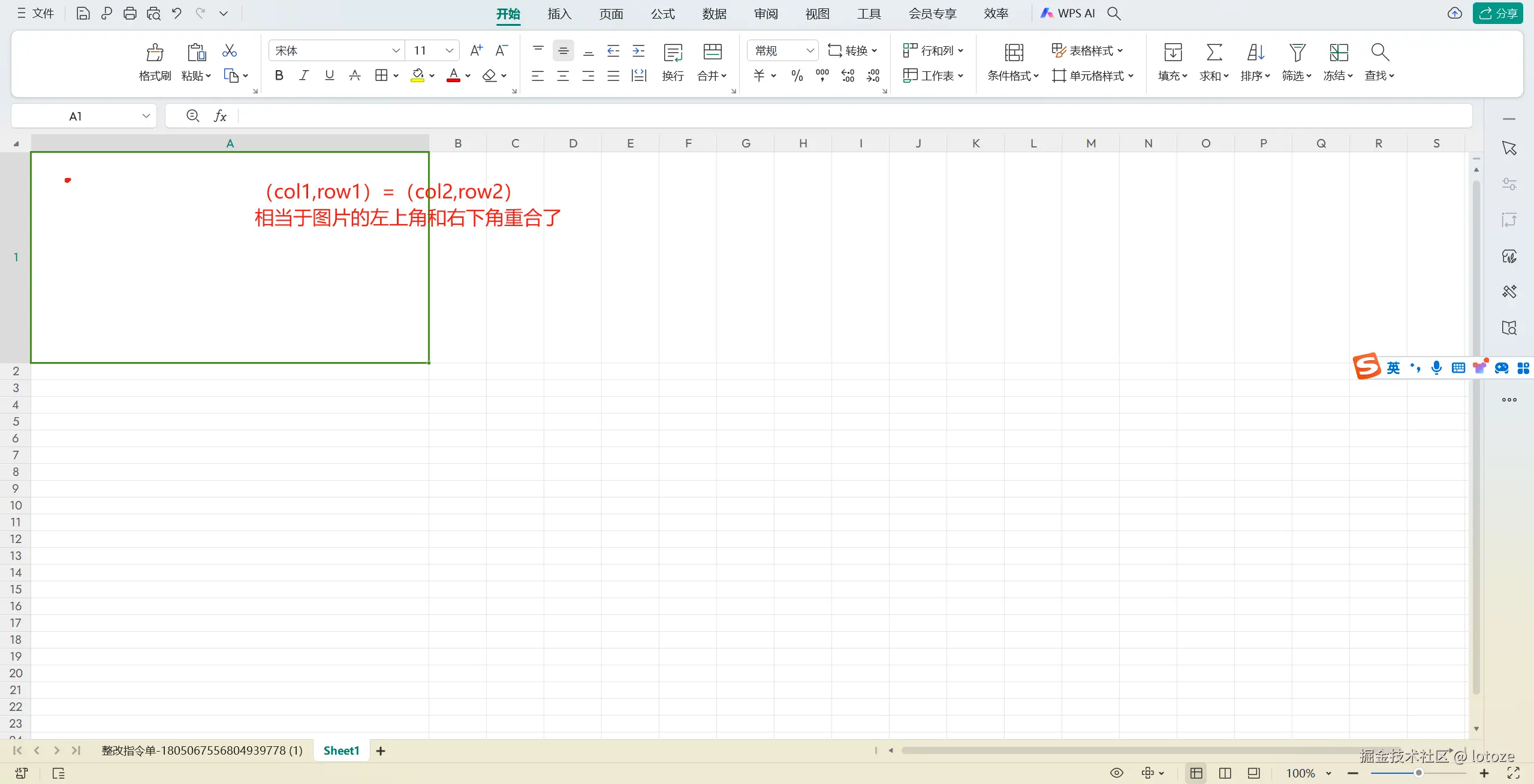The height and width of the screenshot is (784, 1534).
Task: Open the number format dropdown 常规
Action: 810,51
